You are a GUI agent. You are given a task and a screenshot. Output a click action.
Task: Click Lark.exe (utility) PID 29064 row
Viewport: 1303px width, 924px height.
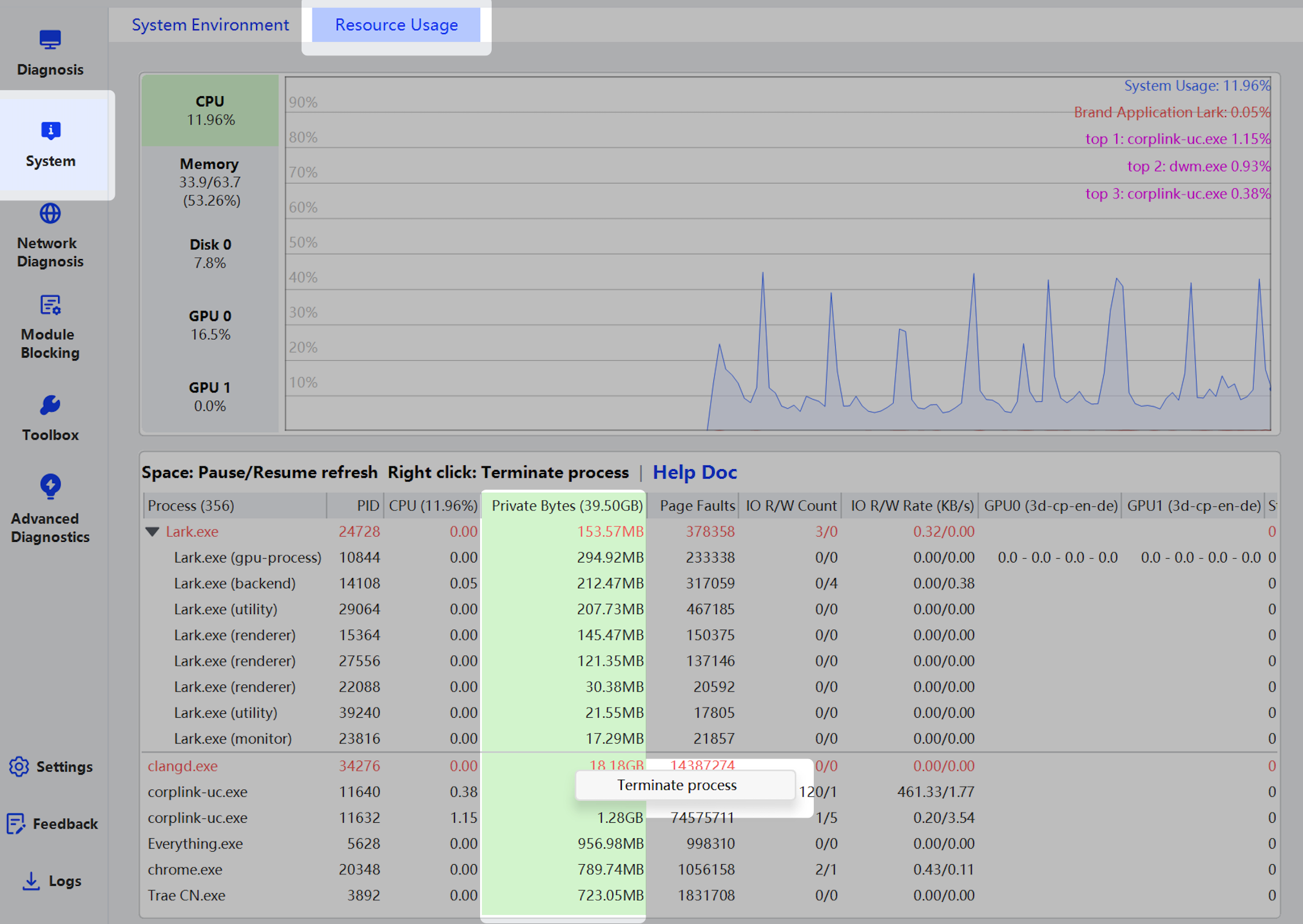pyautogui.click(x=709, y=609)
